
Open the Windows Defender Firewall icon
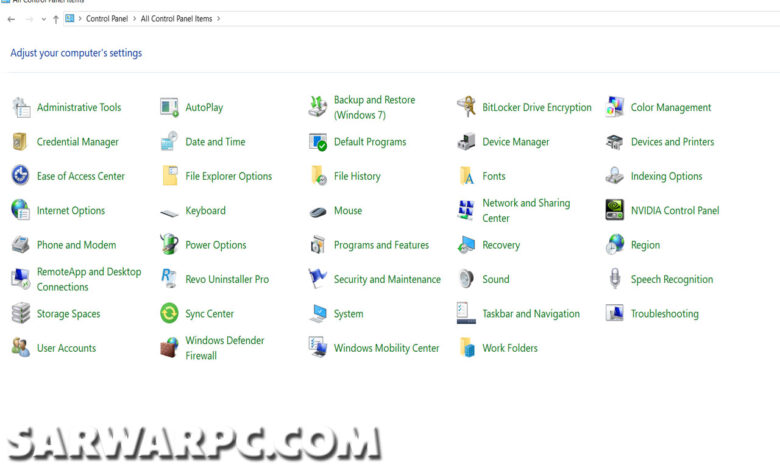(169, 348)
